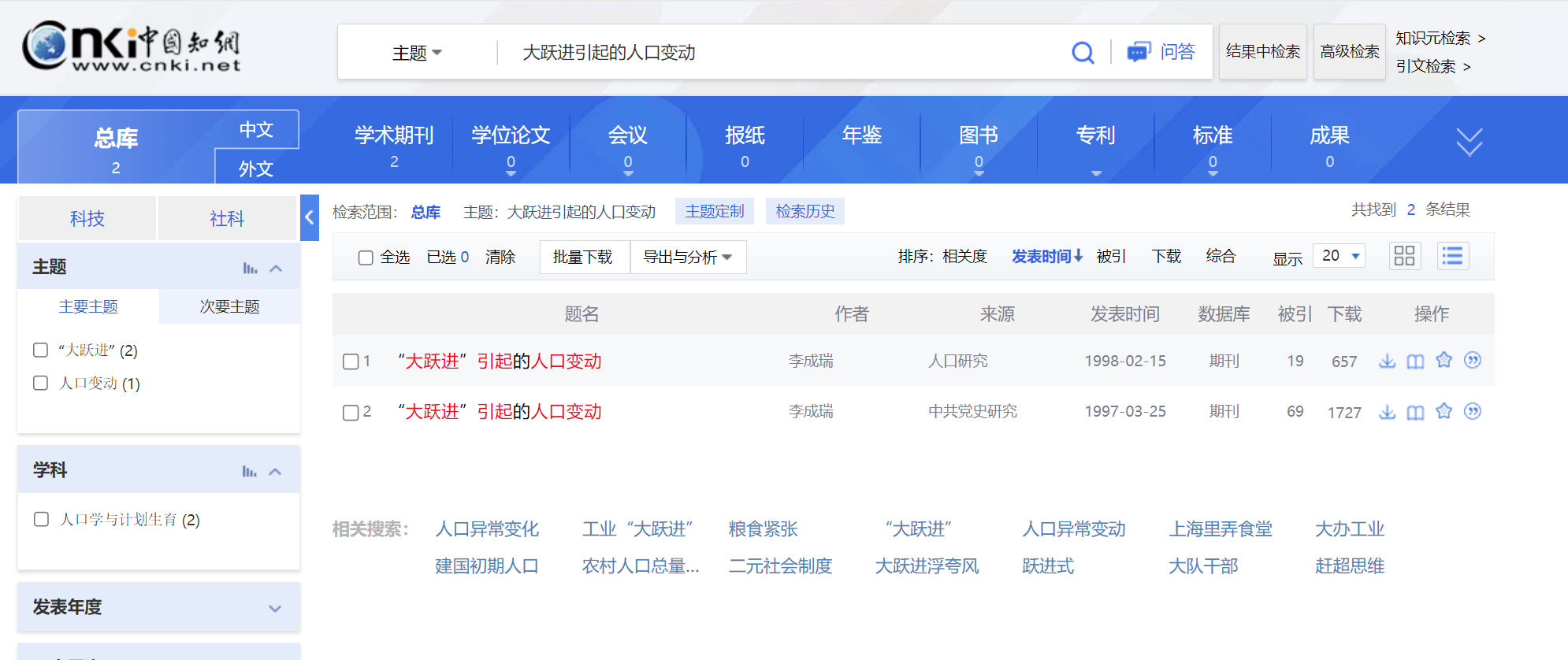The image size is (1568, 660).
Task: Switch to list view layout
Action: [1452, 256]
